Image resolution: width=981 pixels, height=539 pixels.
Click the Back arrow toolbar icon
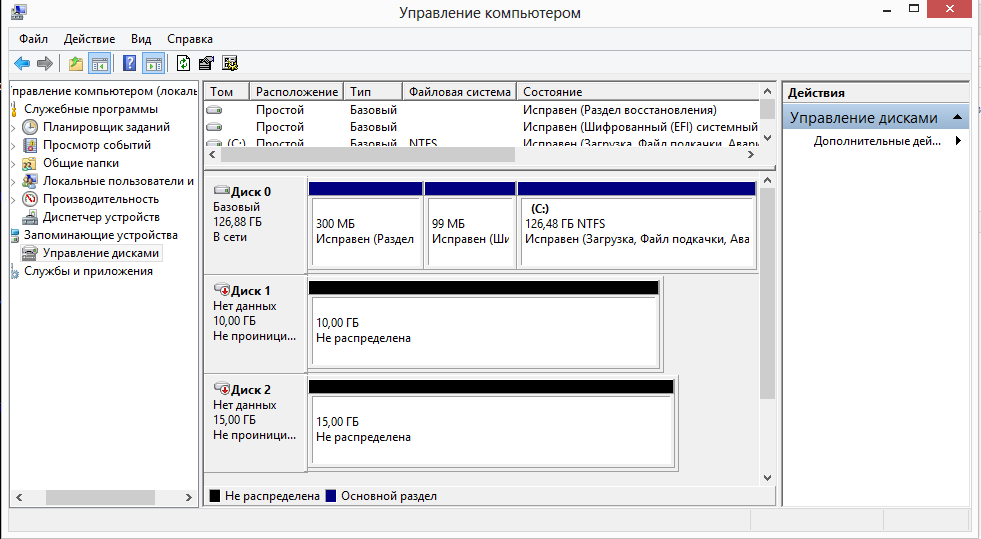[22, 63]
